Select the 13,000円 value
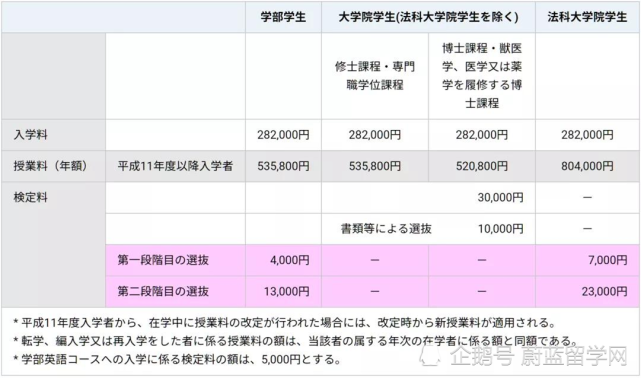This screenshot has height=378, width=641. click(287, 291)
